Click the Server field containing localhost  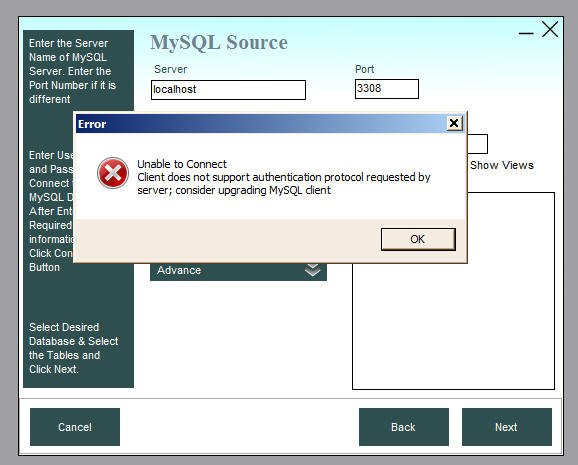[x=228, y=90]
